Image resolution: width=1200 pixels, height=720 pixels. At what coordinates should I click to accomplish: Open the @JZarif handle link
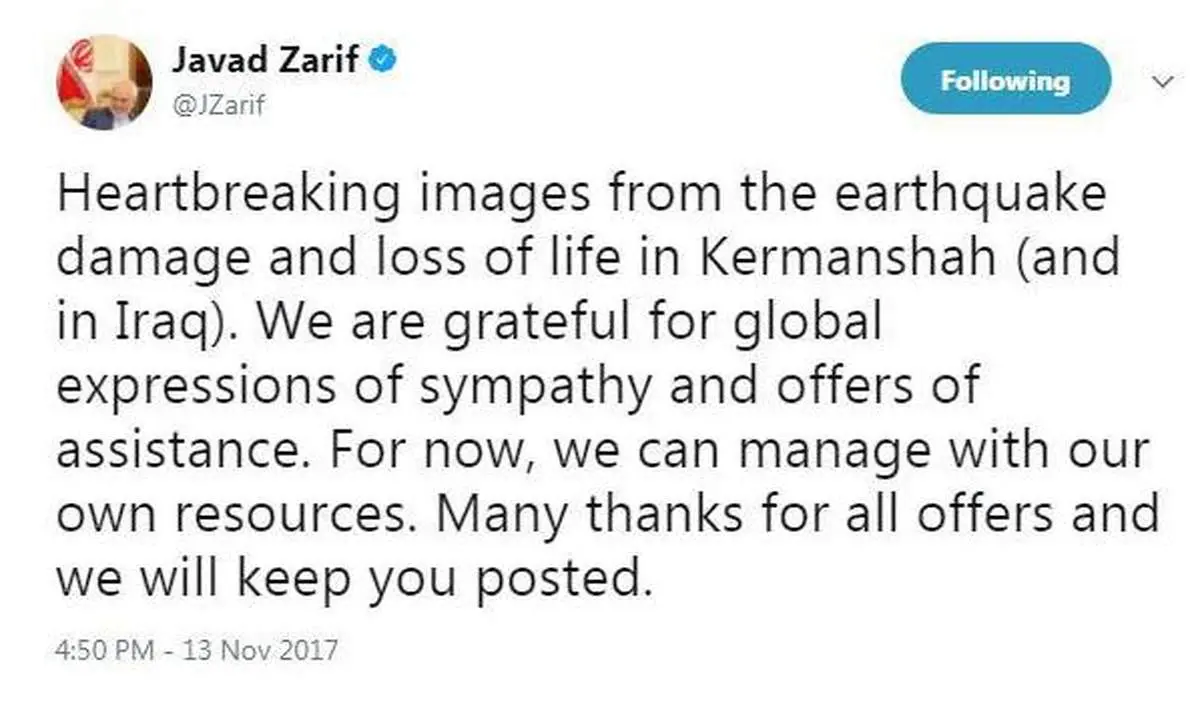pos(218,104)
